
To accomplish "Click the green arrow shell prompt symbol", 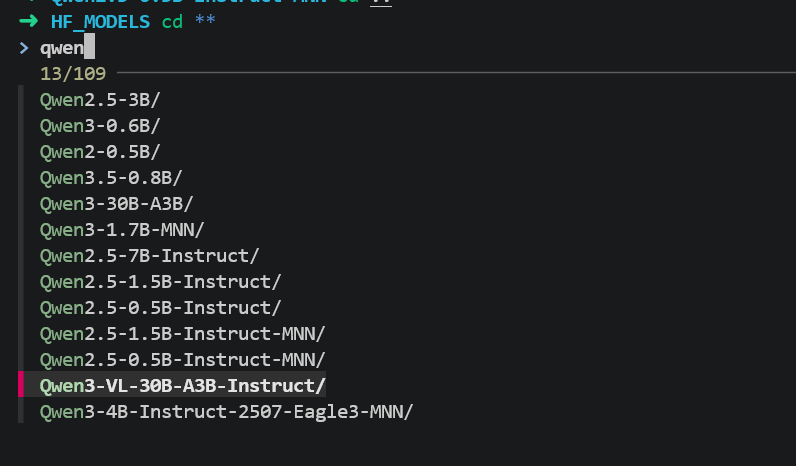I will click(x=28, y=21).
